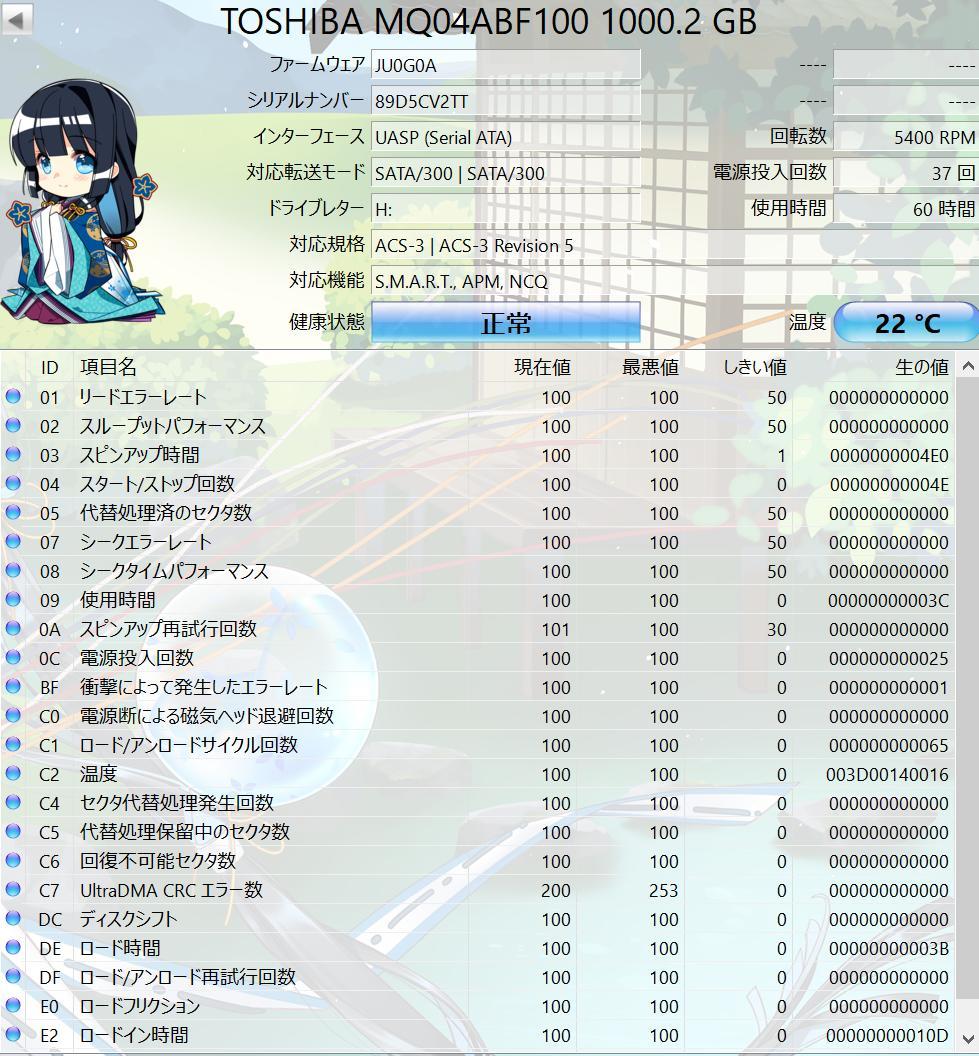Select worst value 253 for UltraDMA CRC
This screenshot has width=979, height=1056.
[x=664, y=890]
